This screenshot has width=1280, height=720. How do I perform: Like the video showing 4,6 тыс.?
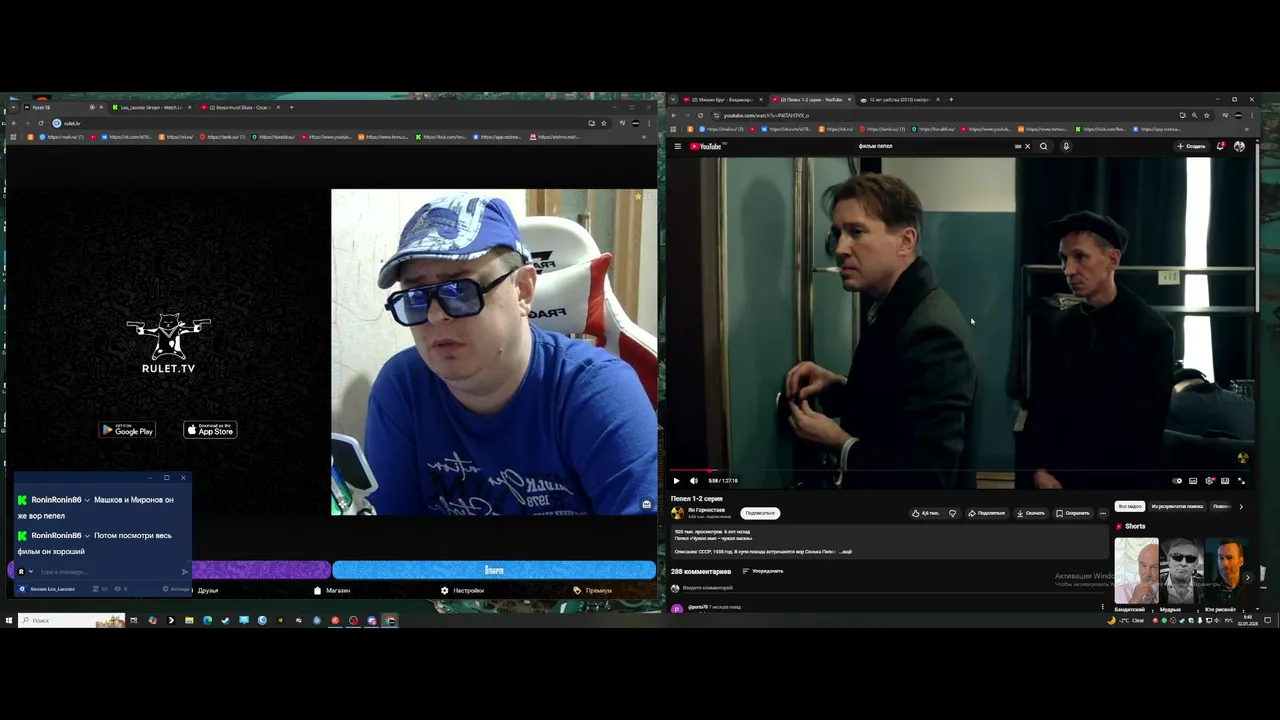(x=926, y=513)
